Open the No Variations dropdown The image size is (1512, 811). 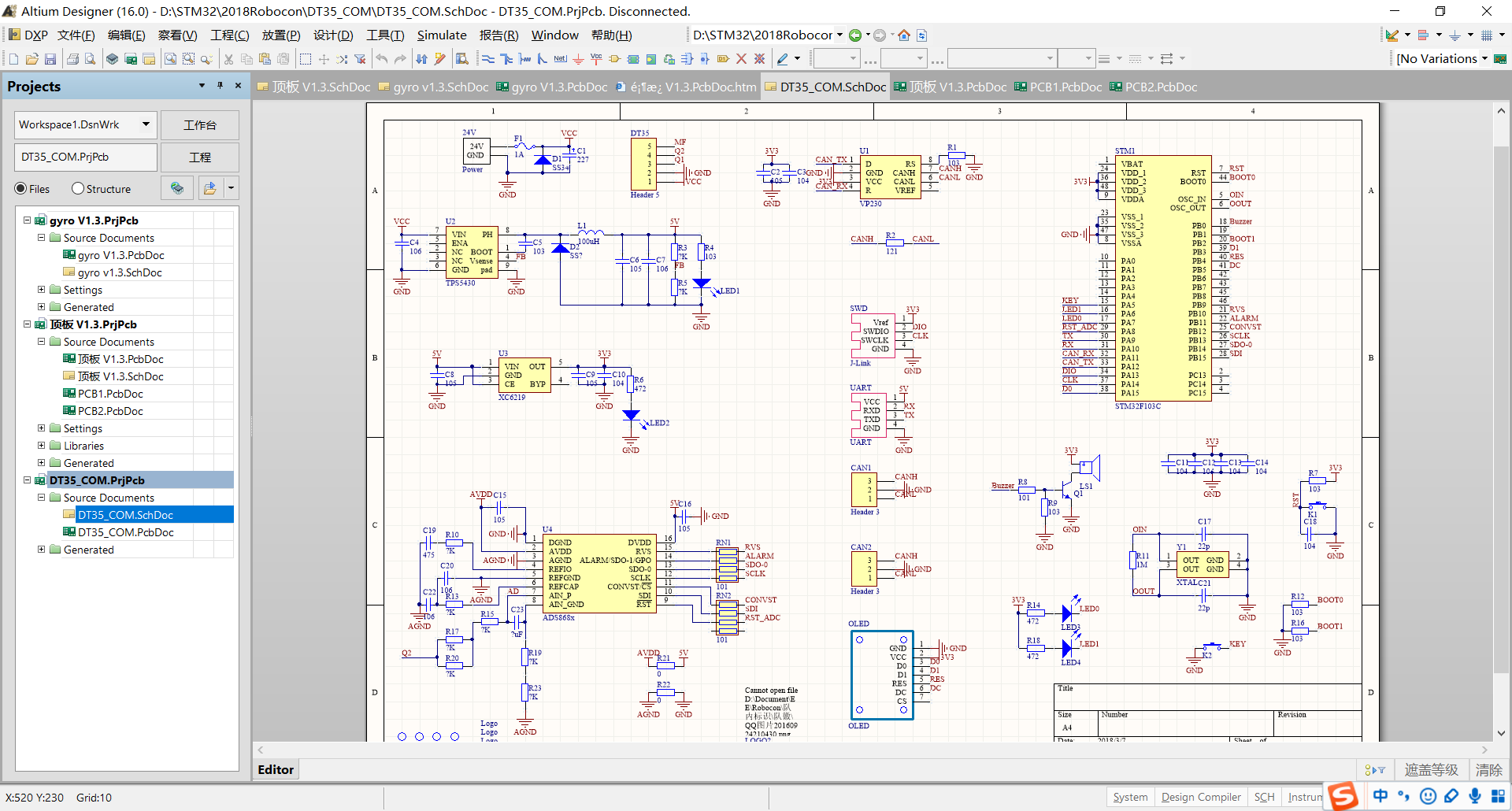tap(1484, 59)
